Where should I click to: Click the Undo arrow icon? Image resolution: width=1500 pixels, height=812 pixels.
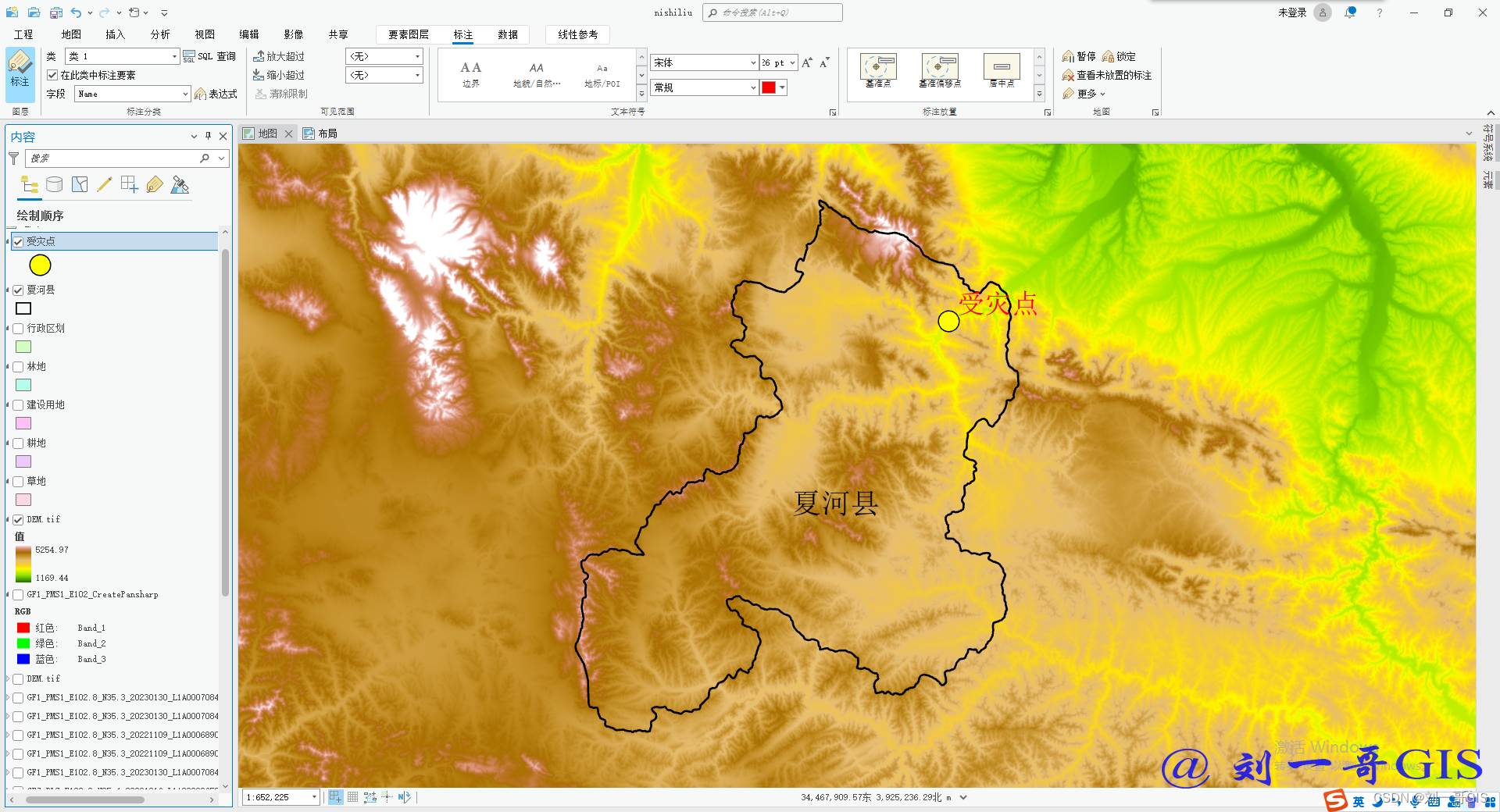pos(76,12)
